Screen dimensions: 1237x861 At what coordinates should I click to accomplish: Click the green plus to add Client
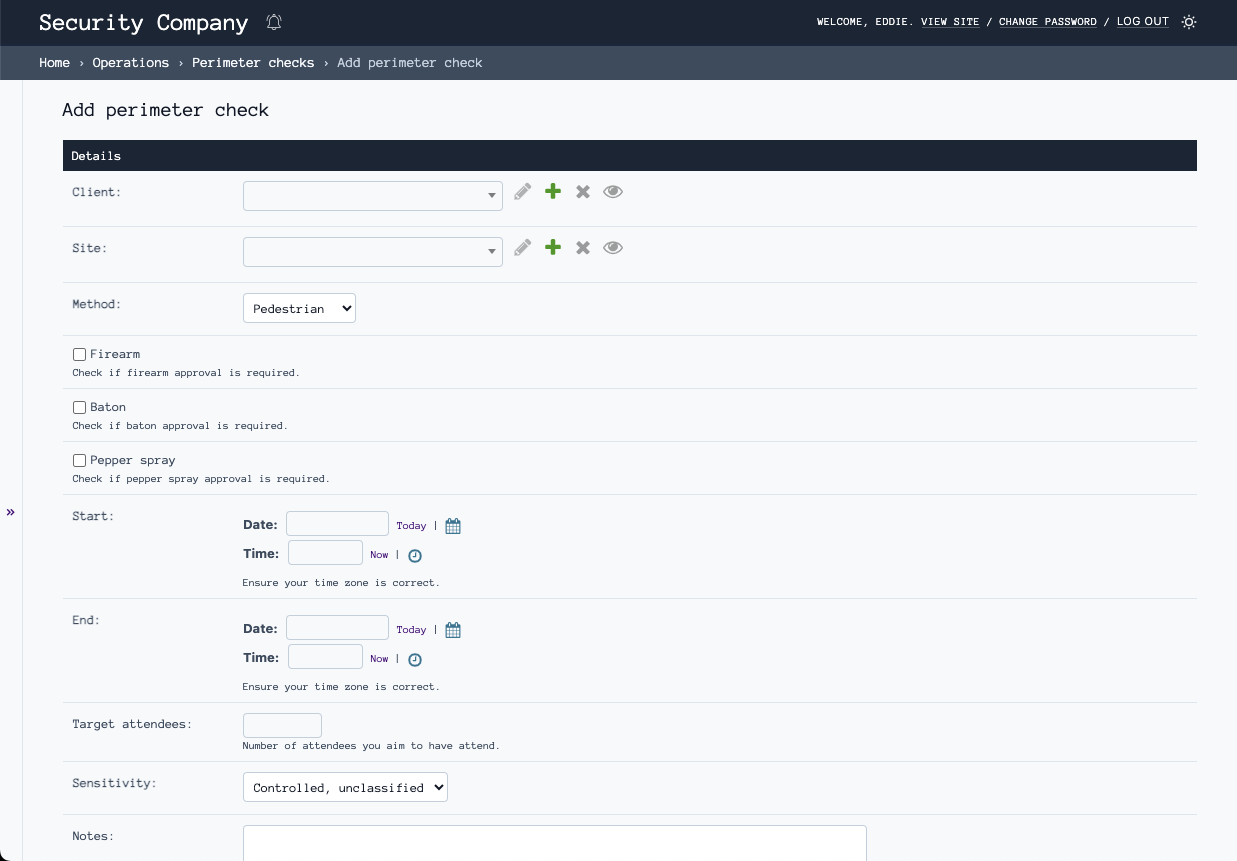coord(553,191)
